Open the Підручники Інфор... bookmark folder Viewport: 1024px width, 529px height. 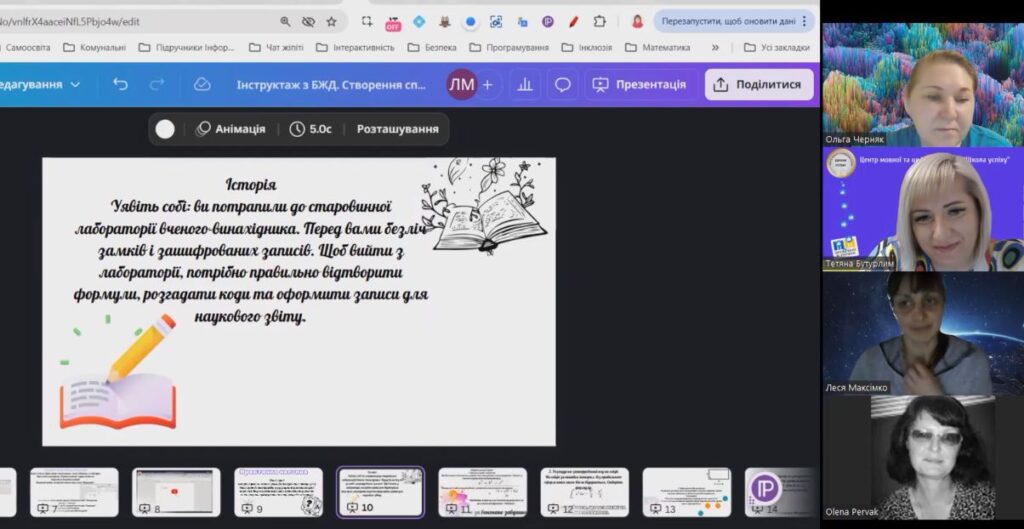186,48
